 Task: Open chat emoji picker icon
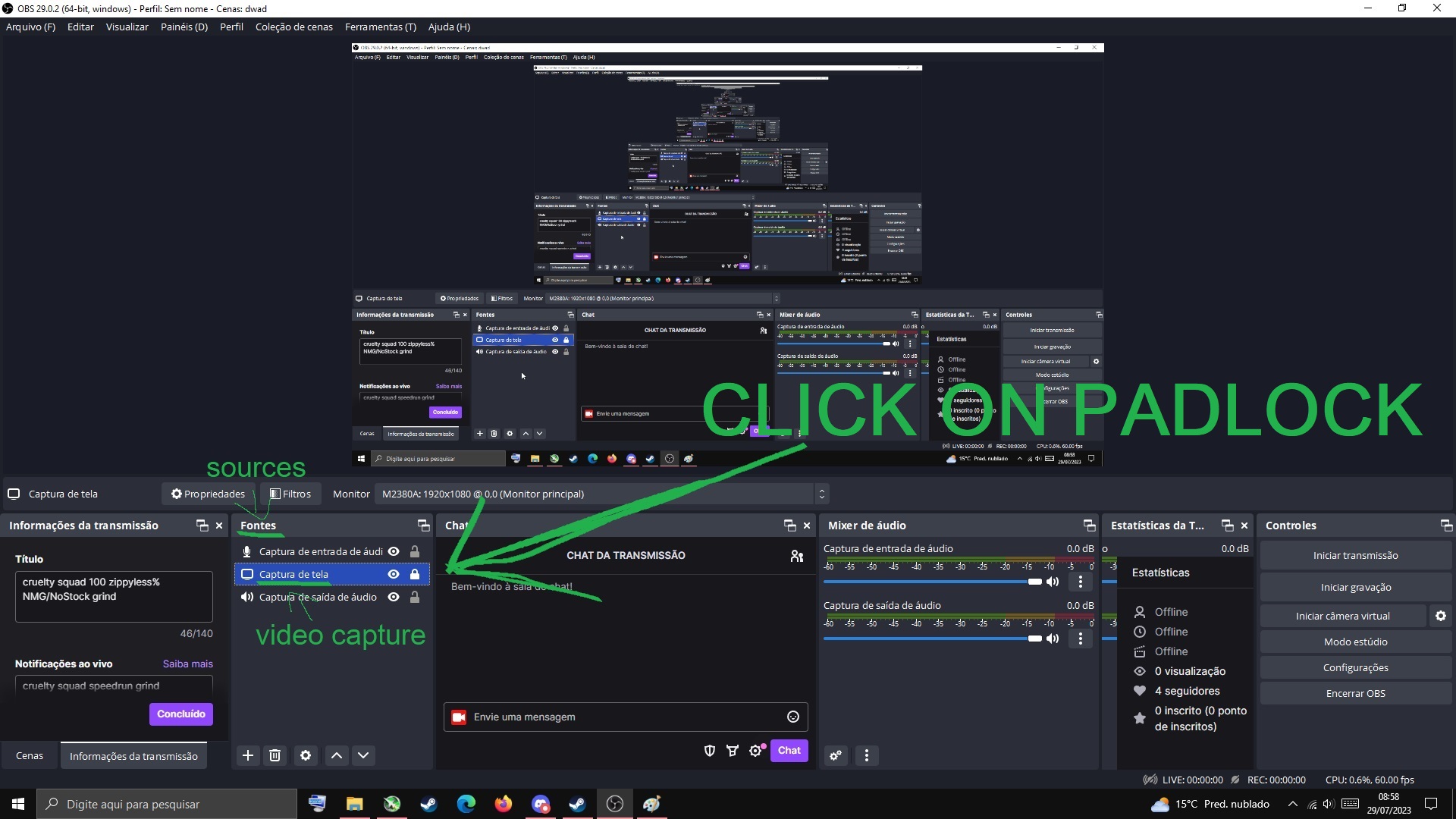tap(793, 717)
